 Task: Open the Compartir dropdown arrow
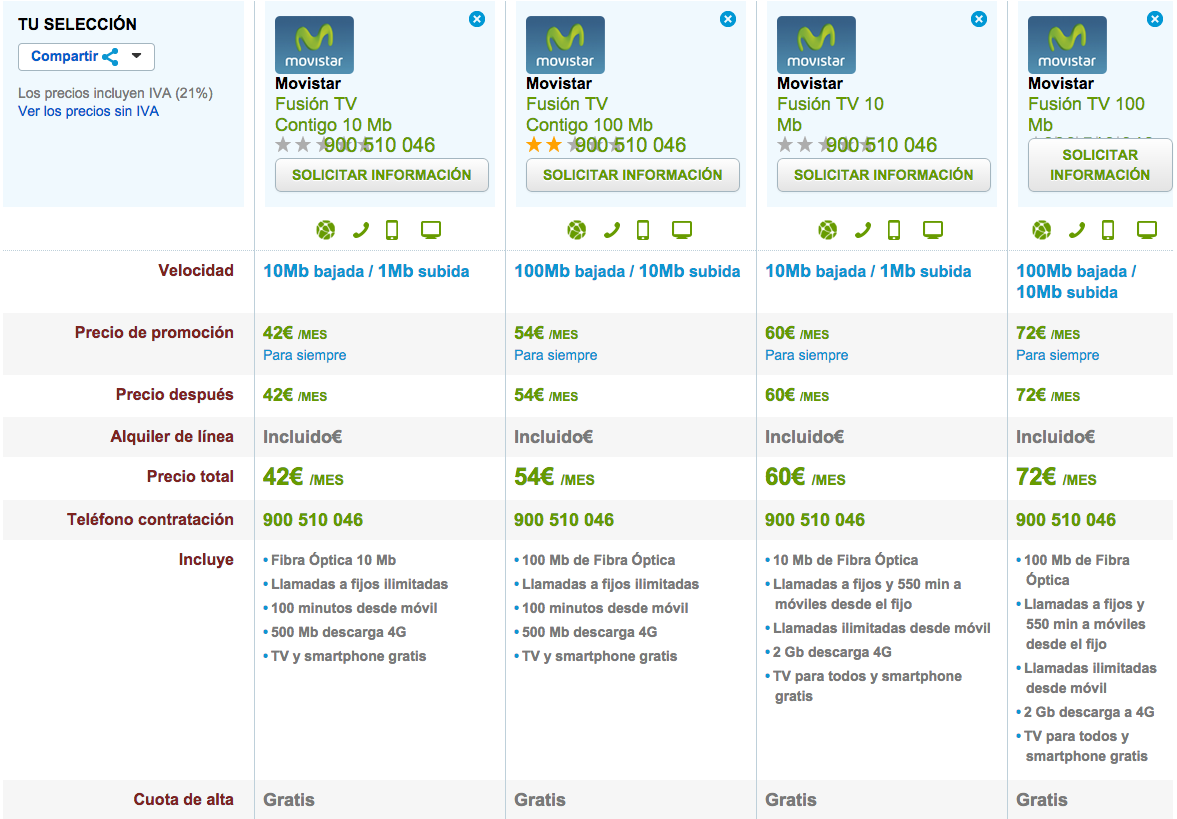[x=137, y=56]
